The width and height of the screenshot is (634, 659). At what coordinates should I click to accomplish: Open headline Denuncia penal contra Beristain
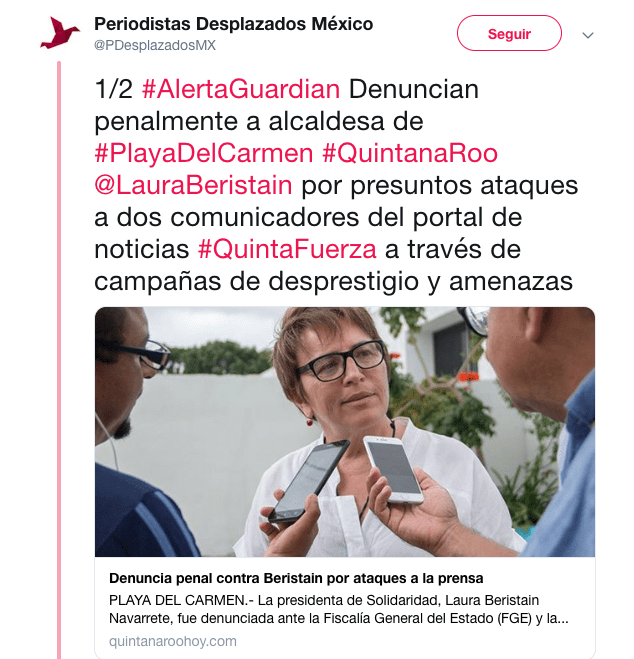coord(296,578)
